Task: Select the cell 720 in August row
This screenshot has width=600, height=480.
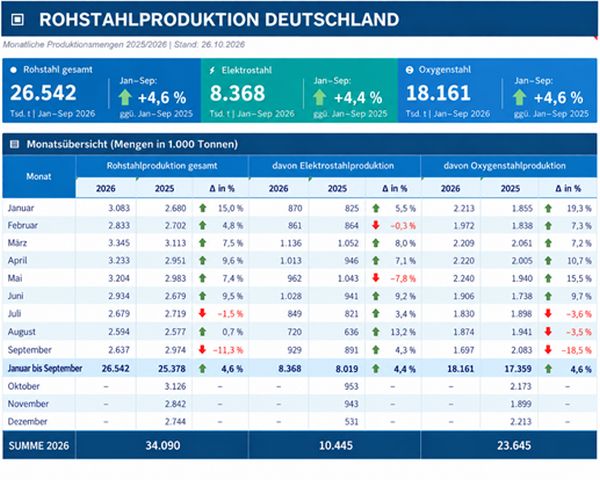Action: 294,331
